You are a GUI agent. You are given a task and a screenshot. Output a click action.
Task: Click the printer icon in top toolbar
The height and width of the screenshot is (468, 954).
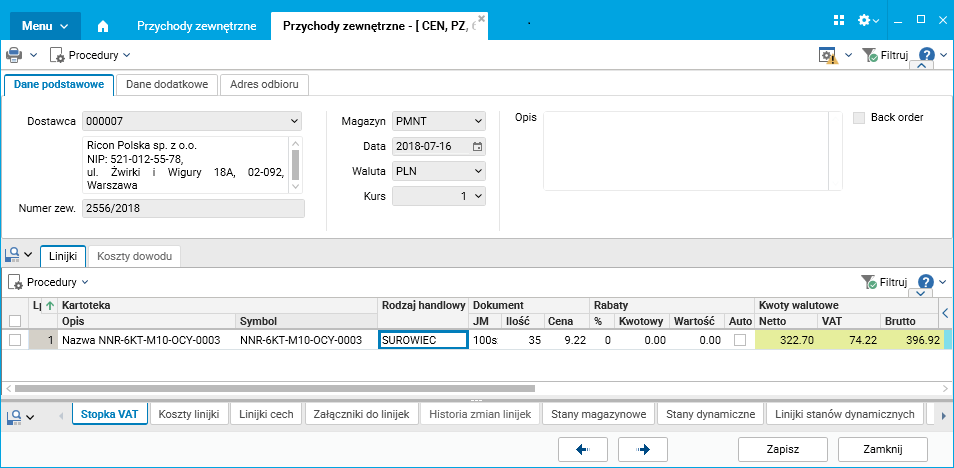point(13,55)
